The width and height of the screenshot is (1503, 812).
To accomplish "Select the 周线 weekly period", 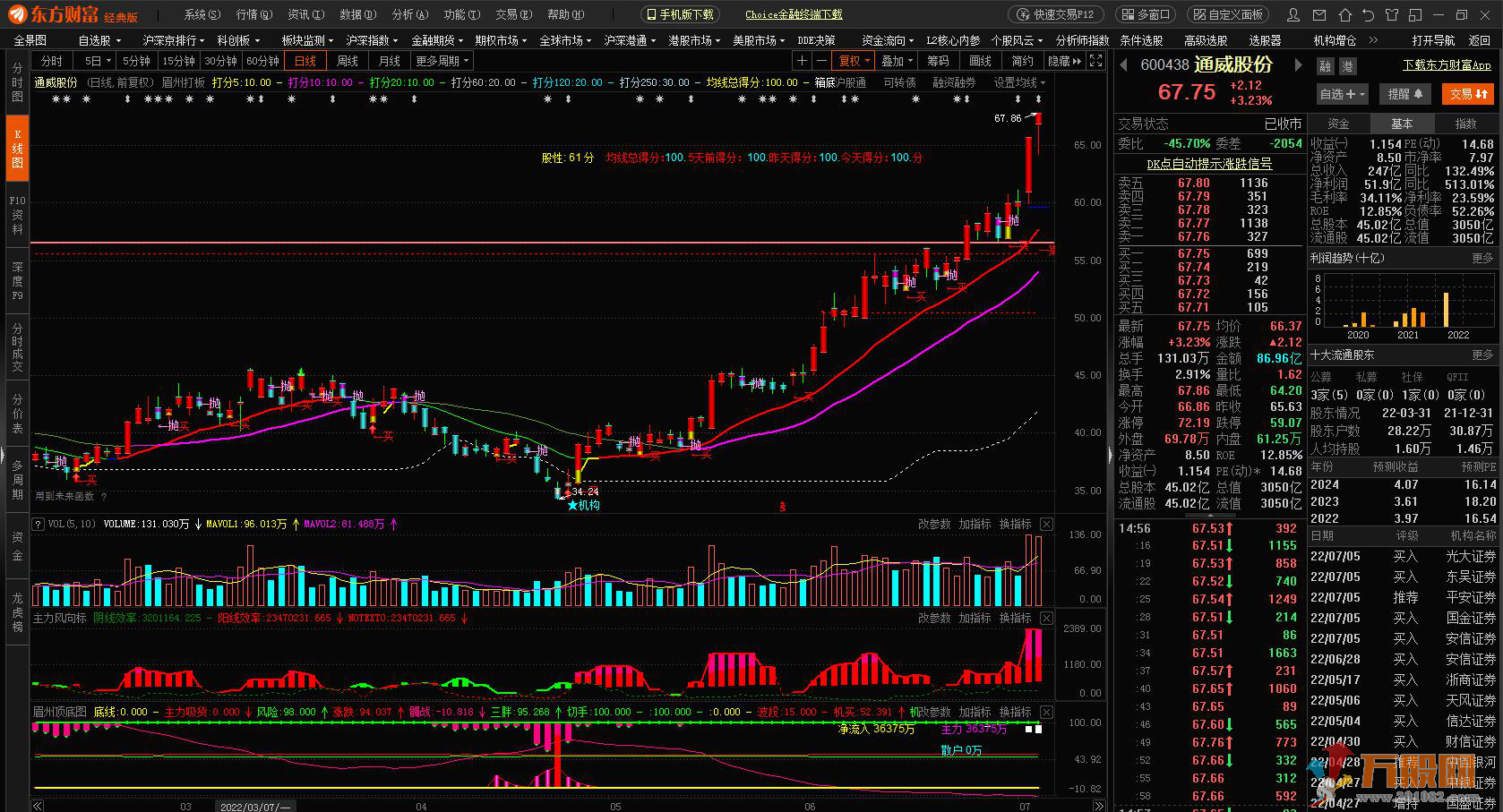I will 348,61.
